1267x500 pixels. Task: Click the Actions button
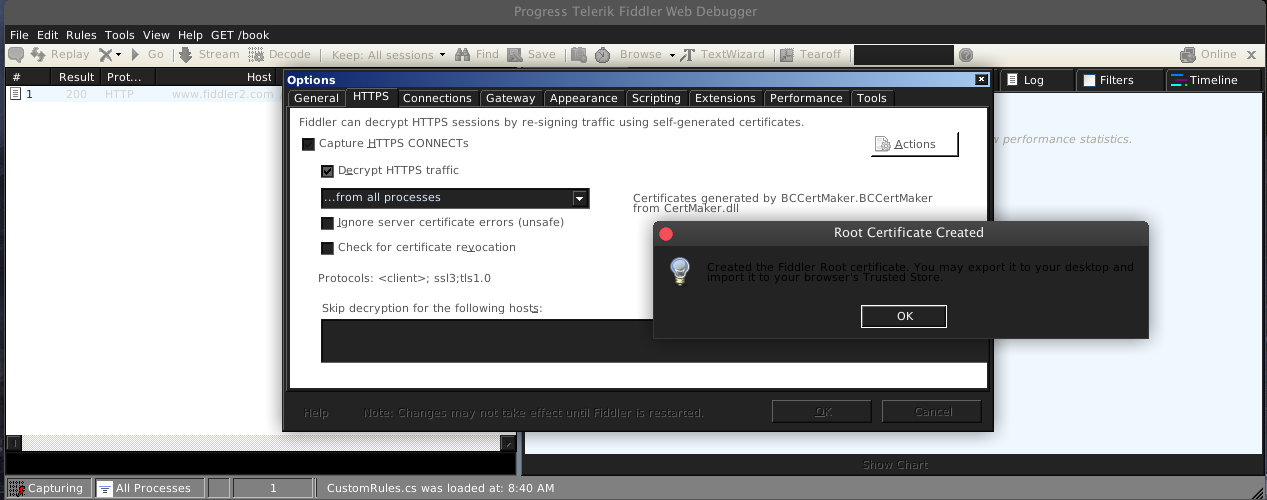[x=915, y=144]
